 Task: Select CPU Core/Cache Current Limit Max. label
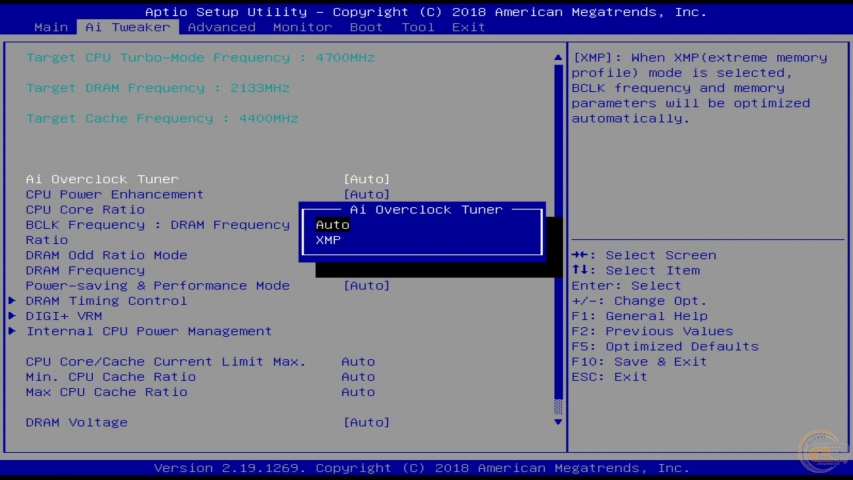[x=166, y=362]
